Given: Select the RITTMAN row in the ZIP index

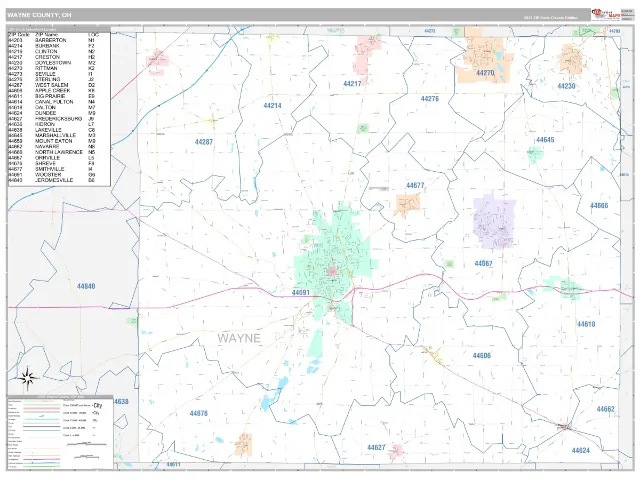Looking at the screenshot, I should click(x=52, y=69).
